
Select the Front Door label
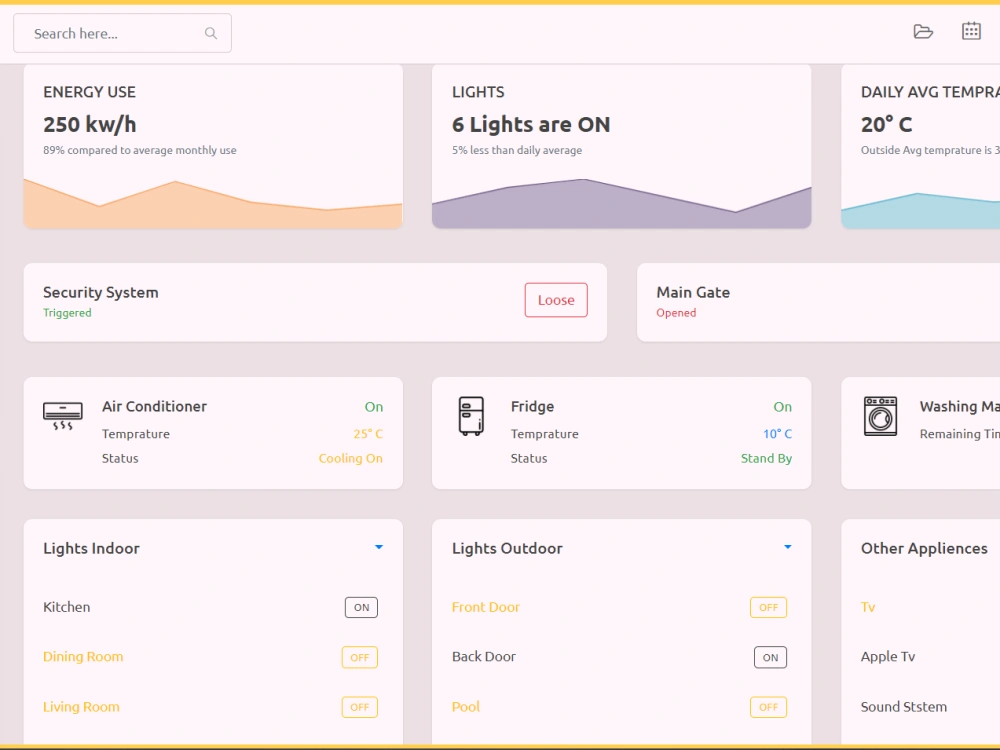(485, 607)
